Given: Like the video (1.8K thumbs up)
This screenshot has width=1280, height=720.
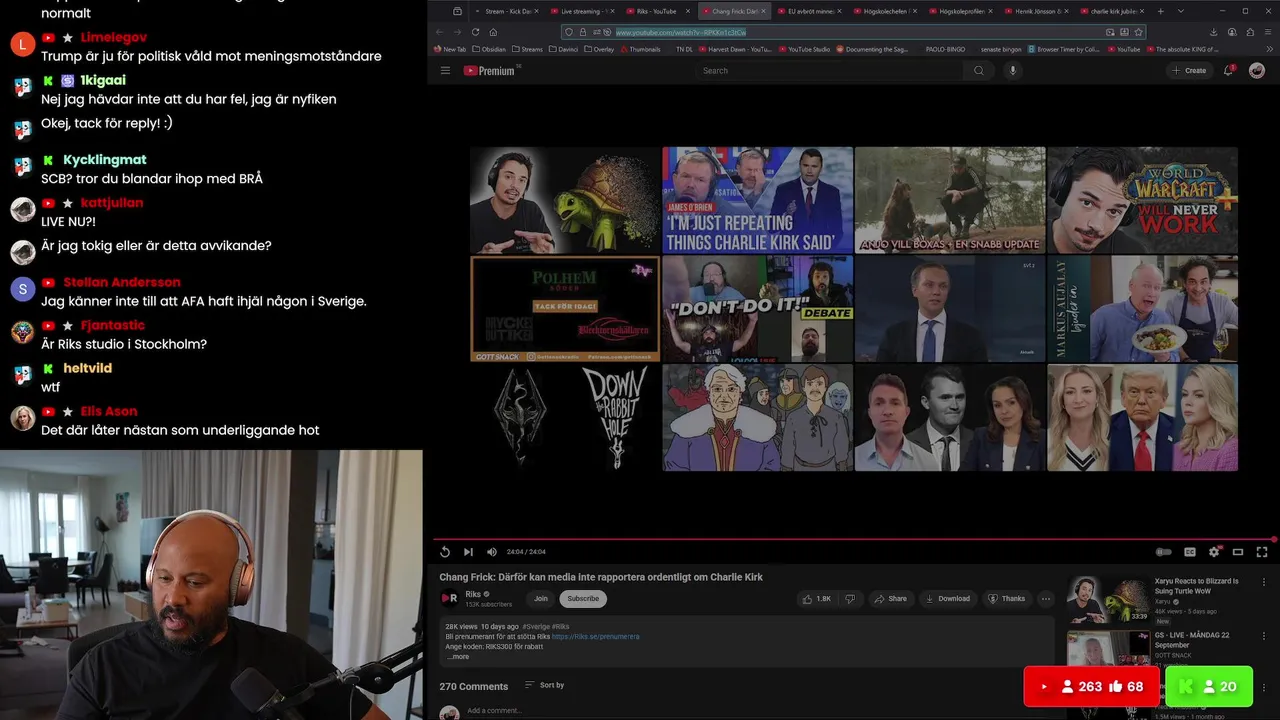Looking at the screenshot, I should [816, 599].
